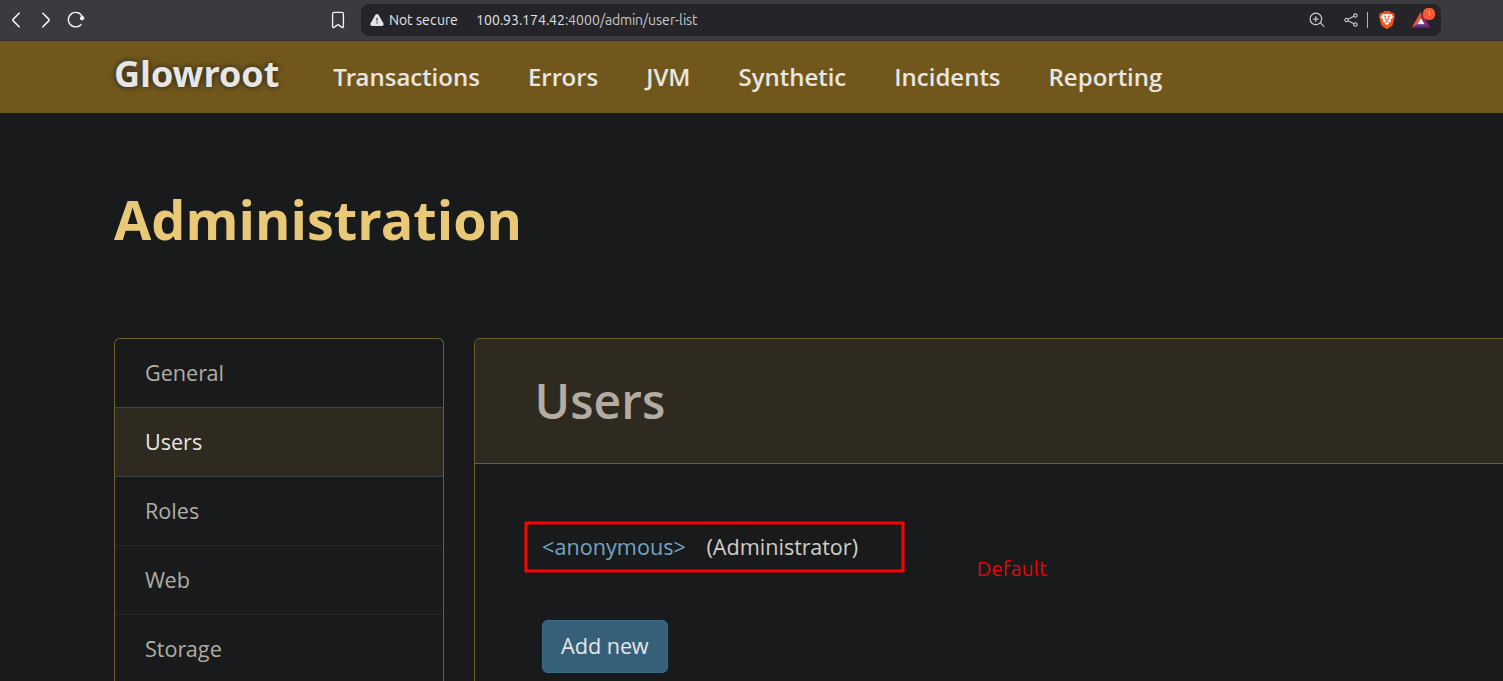Open Brave Shields lion icon
This screenshot has width=1503, height=681.
pos(1387,20)
